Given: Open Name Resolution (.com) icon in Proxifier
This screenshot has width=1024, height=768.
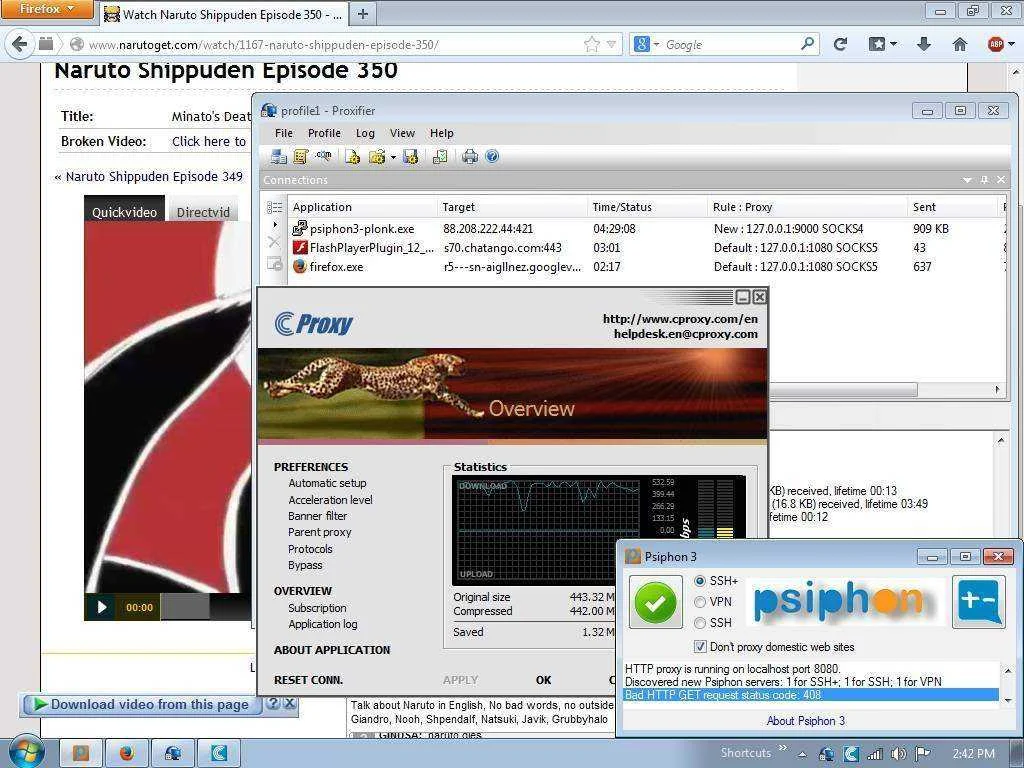Looking at the screenshot, I should tap(323, 157).
